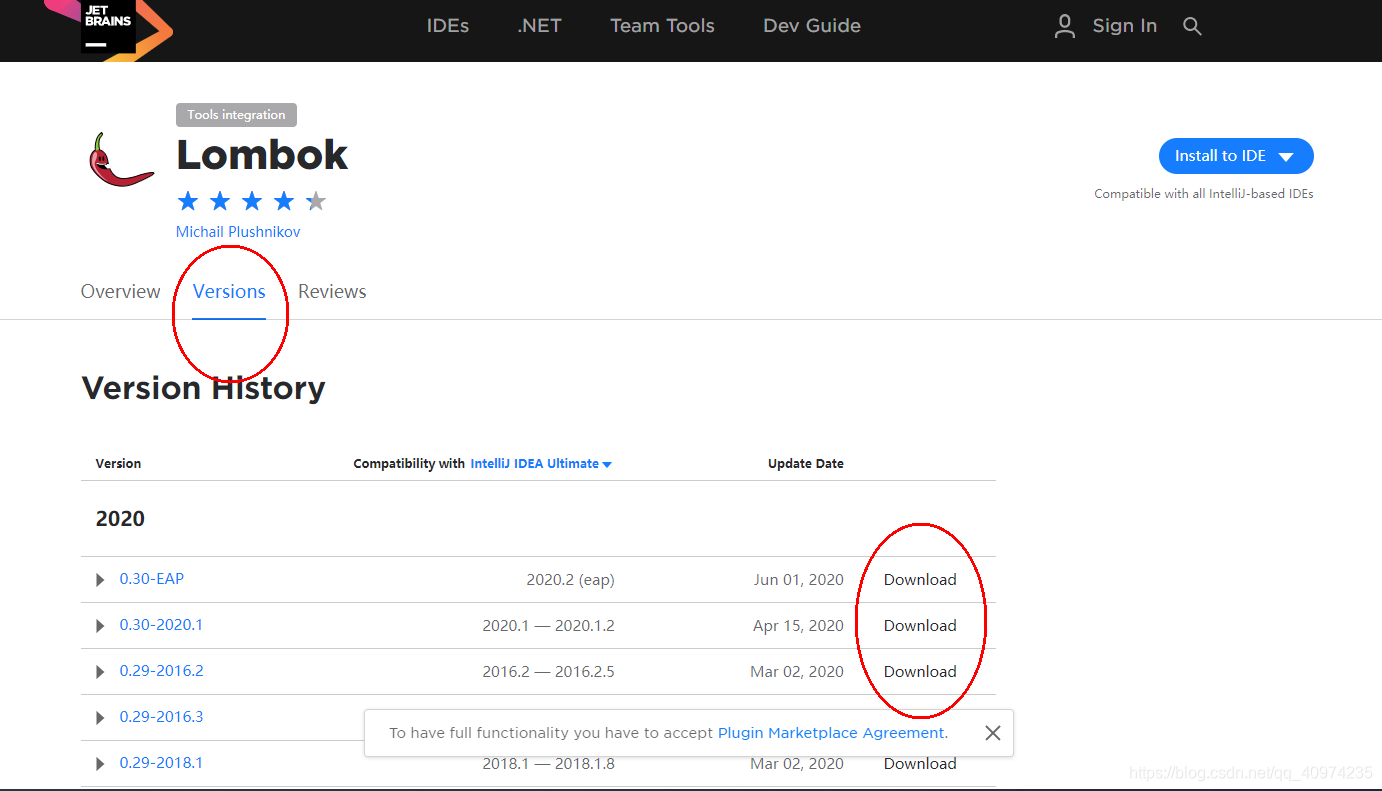This screenshot has height=791, width=1382.
Task: Download version 0.29-2016.2
Action: (920, 672)
